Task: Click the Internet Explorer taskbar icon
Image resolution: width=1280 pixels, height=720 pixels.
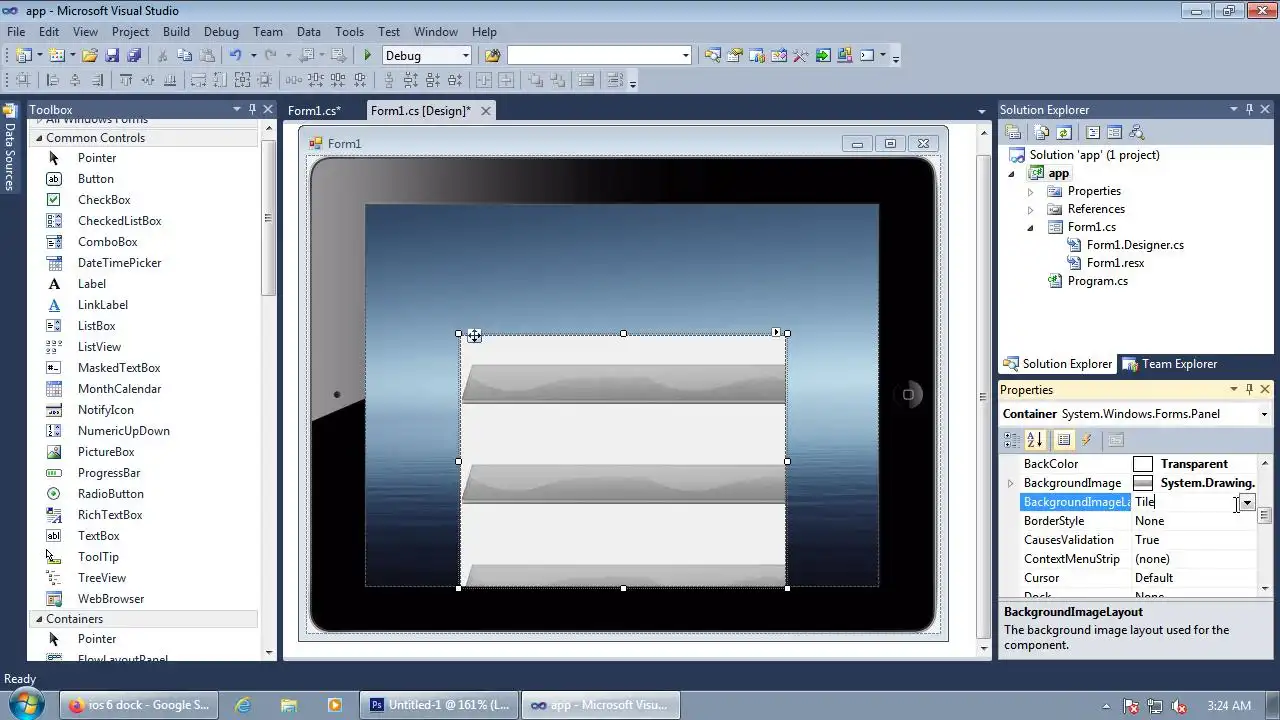Action: (243, 705)
